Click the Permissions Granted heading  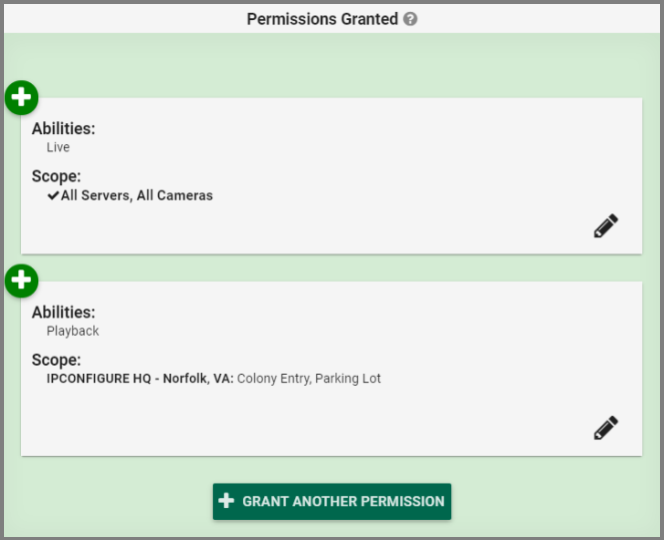(322, 19)
